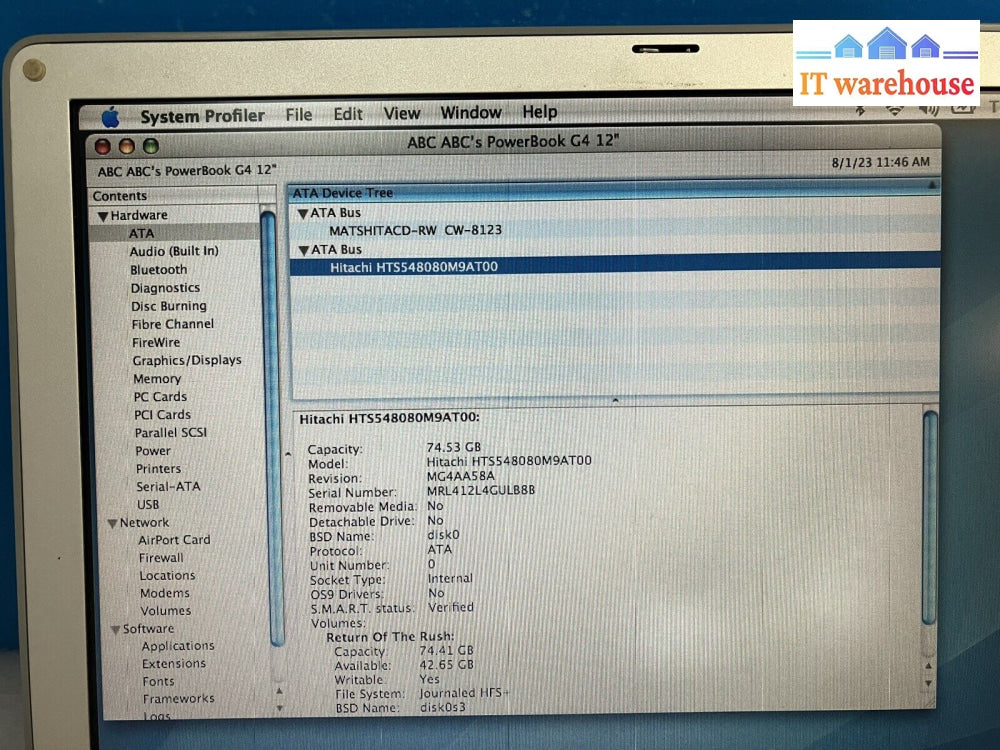
Task: Open the View menu
Action: 401,114
